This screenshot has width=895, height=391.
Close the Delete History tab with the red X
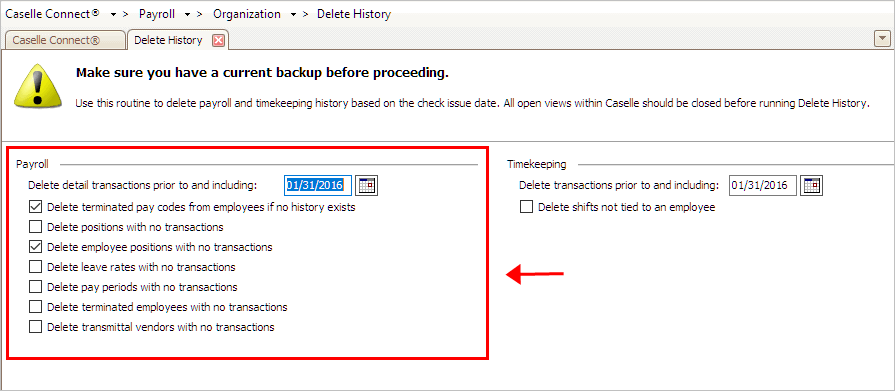[x=218, y=41]
